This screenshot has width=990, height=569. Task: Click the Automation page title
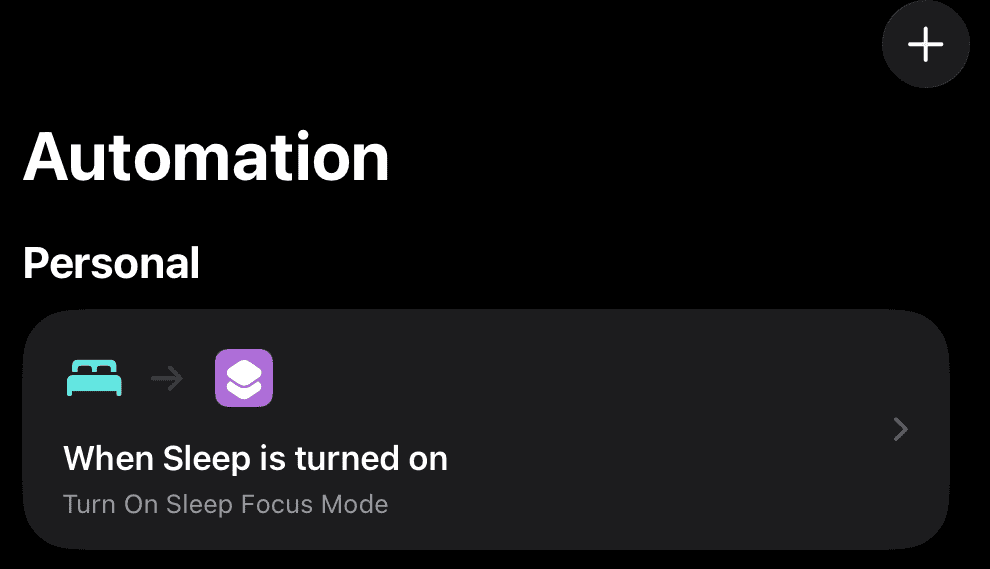tap(206, 157)
